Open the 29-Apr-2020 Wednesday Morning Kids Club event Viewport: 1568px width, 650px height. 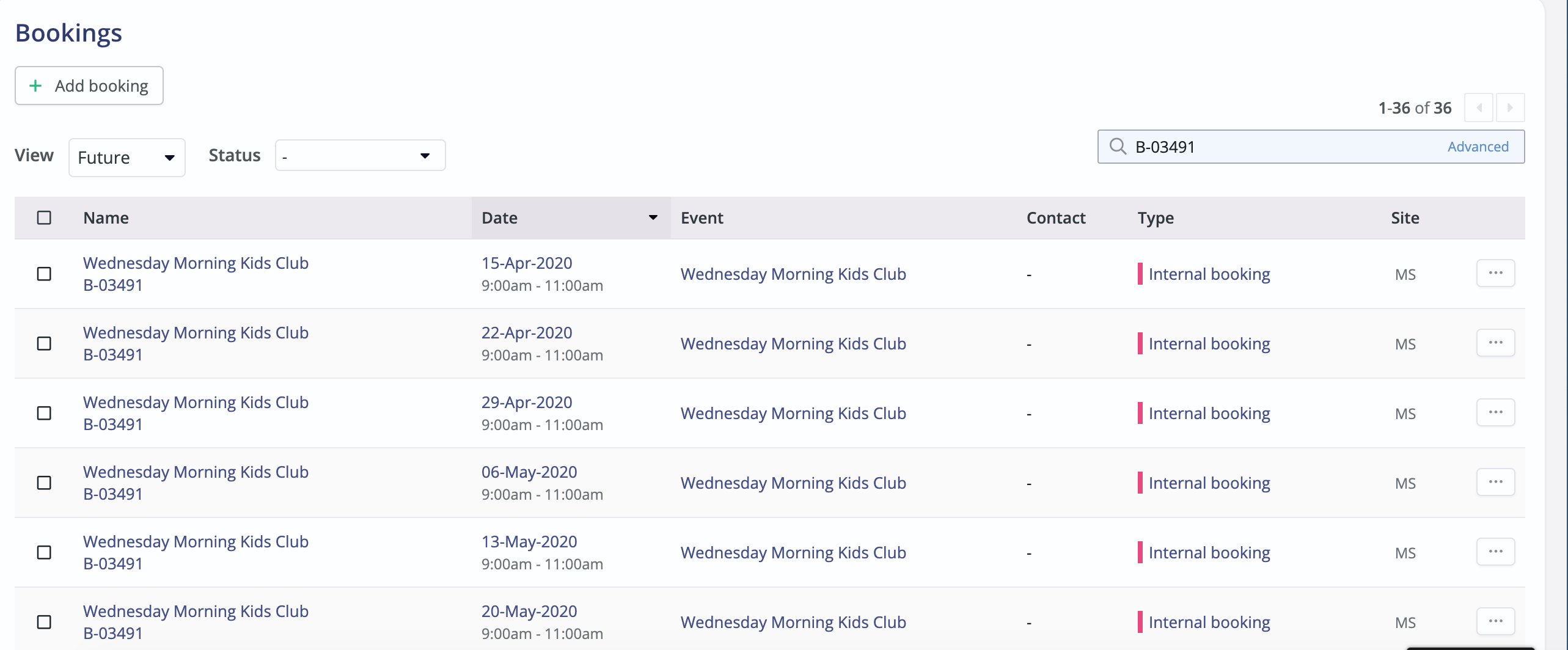coord(793,412)
